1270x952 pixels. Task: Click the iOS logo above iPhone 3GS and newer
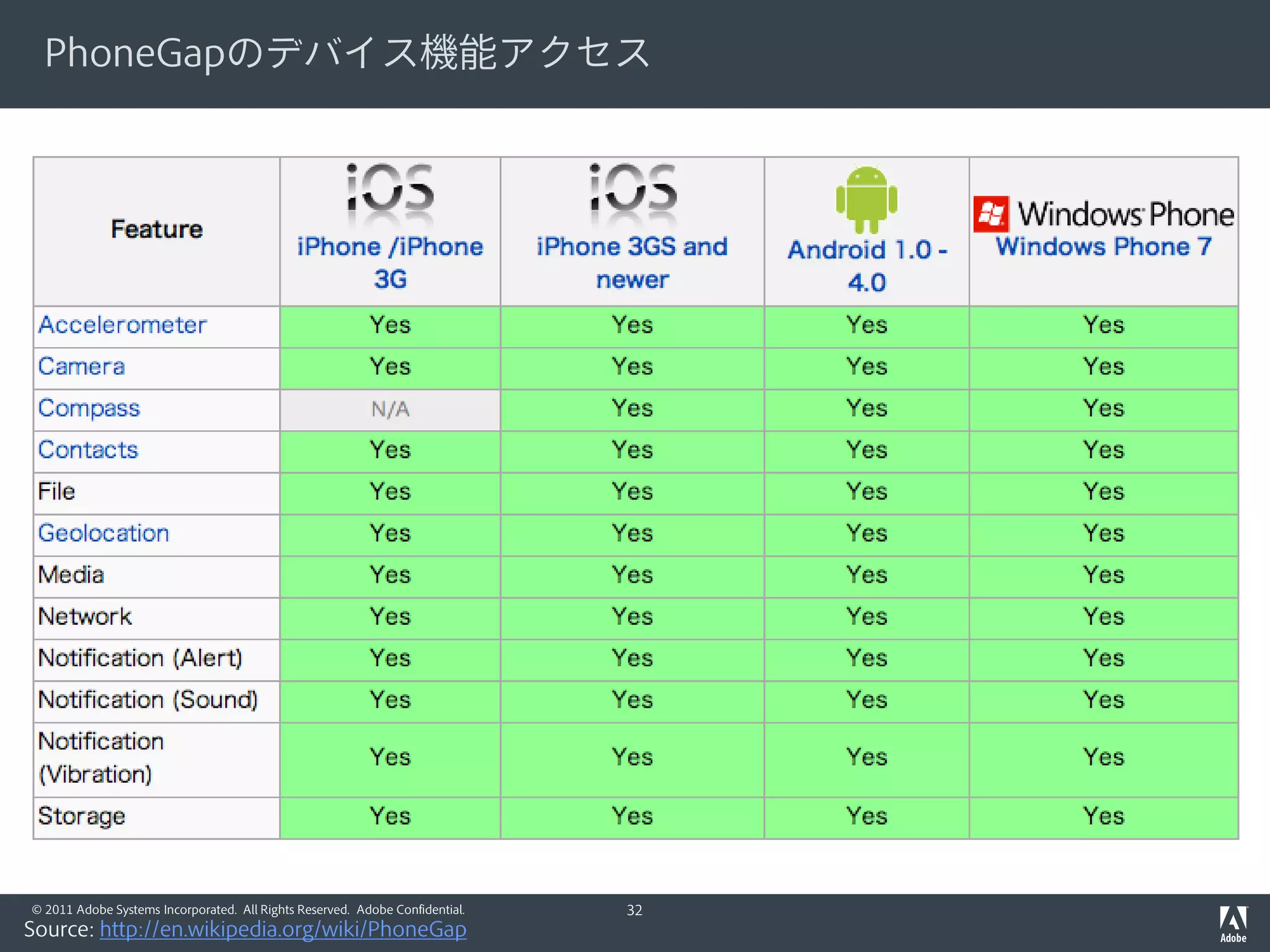tap(633, 195)
